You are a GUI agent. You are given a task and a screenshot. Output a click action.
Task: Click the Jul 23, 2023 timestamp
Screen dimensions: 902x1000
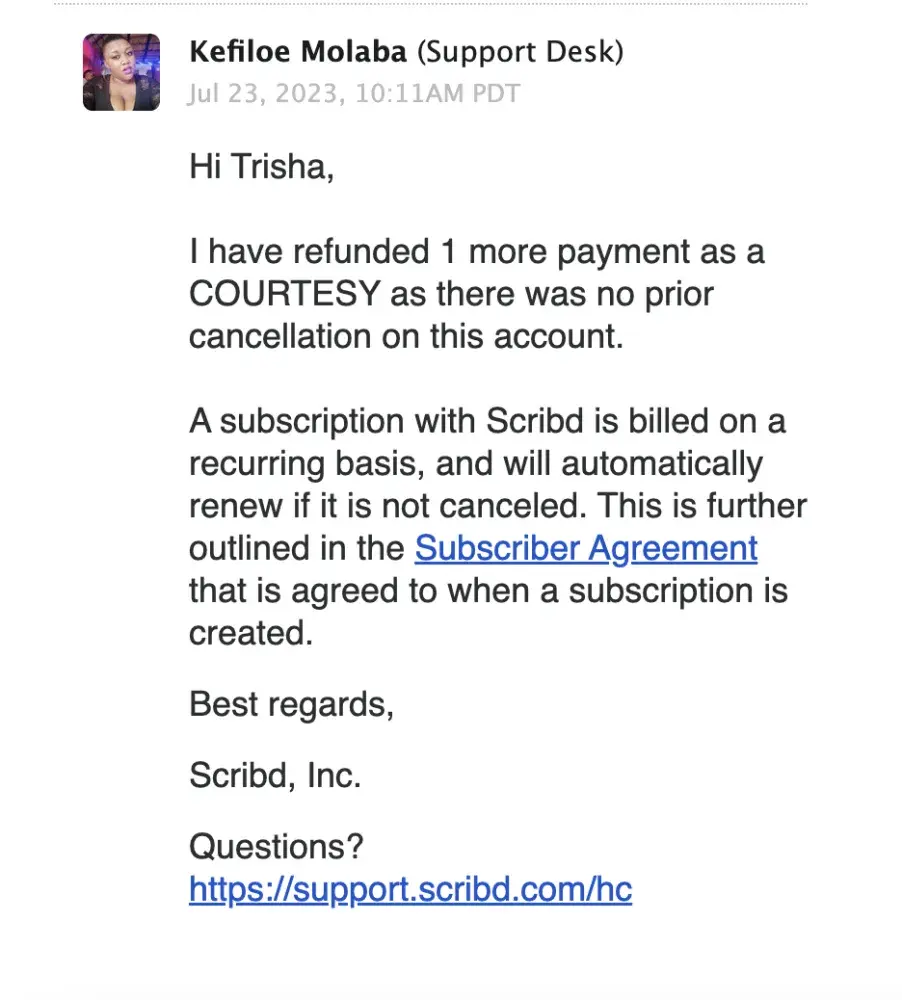coord(354,94)
